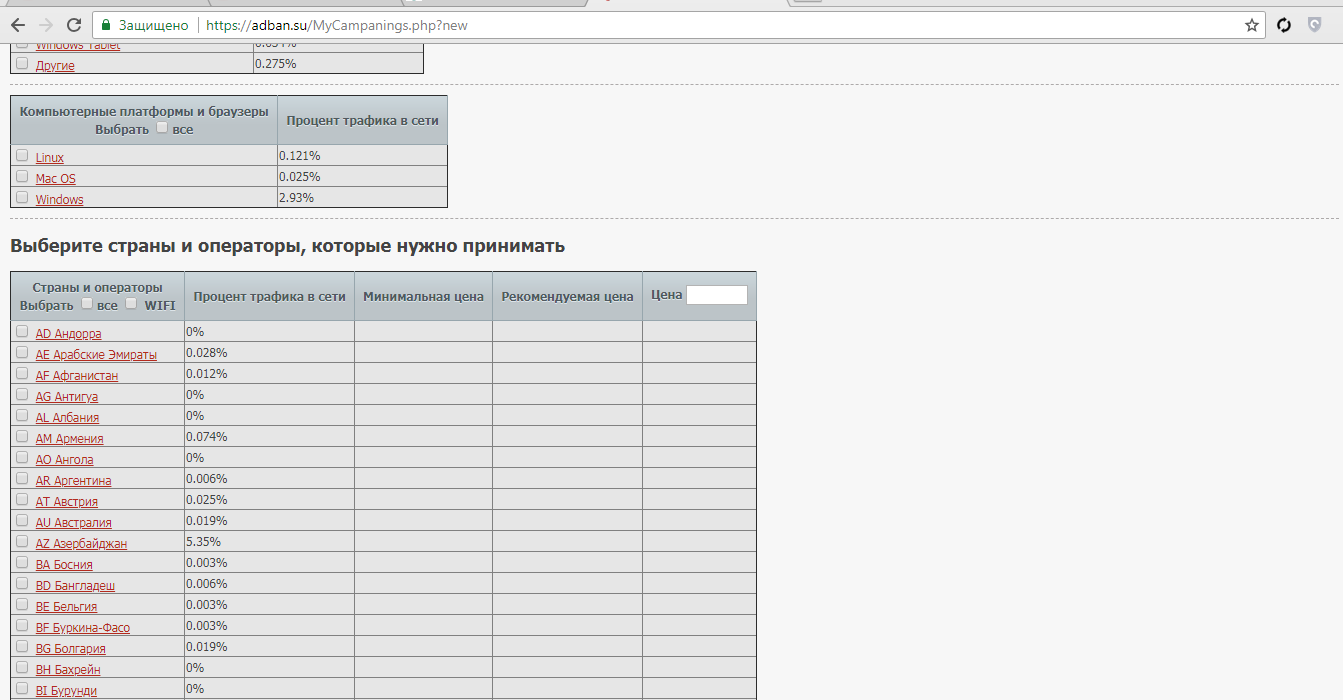Click the green secure padlock icon
This screenshot has height=700, width=1343.
105,25
